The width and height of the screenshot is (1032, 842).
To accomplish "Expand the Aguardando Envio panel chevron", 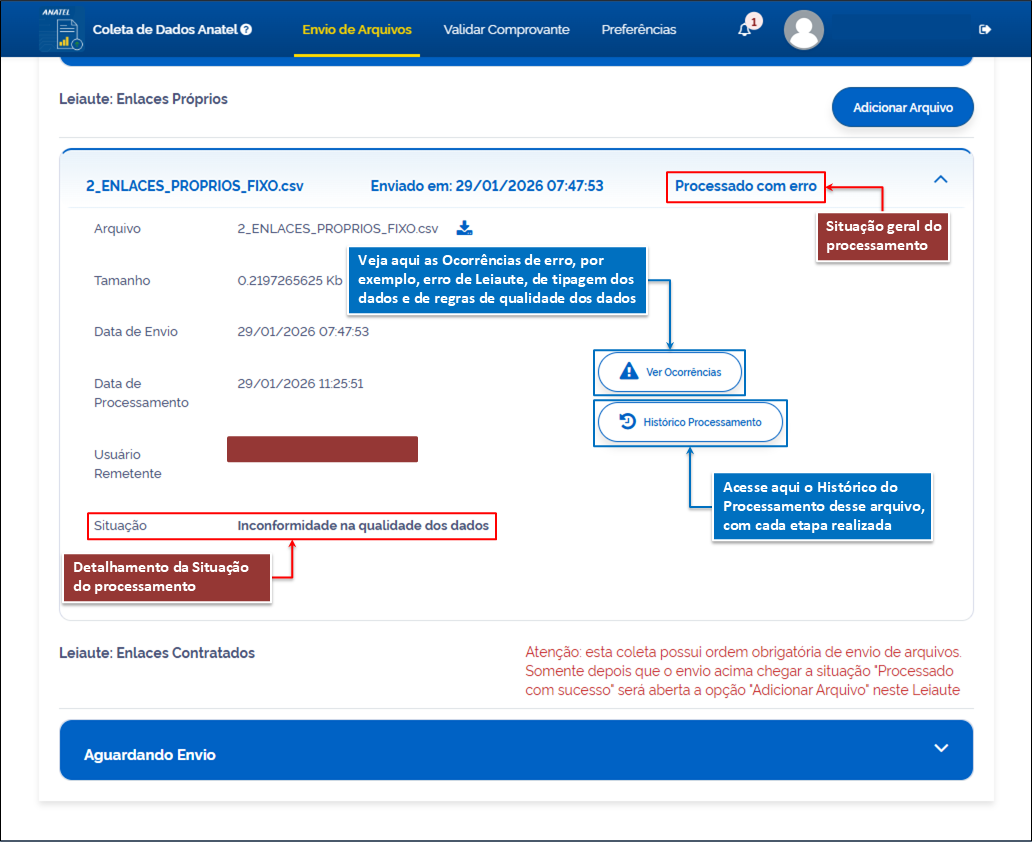I will click(x=941, y=748).
